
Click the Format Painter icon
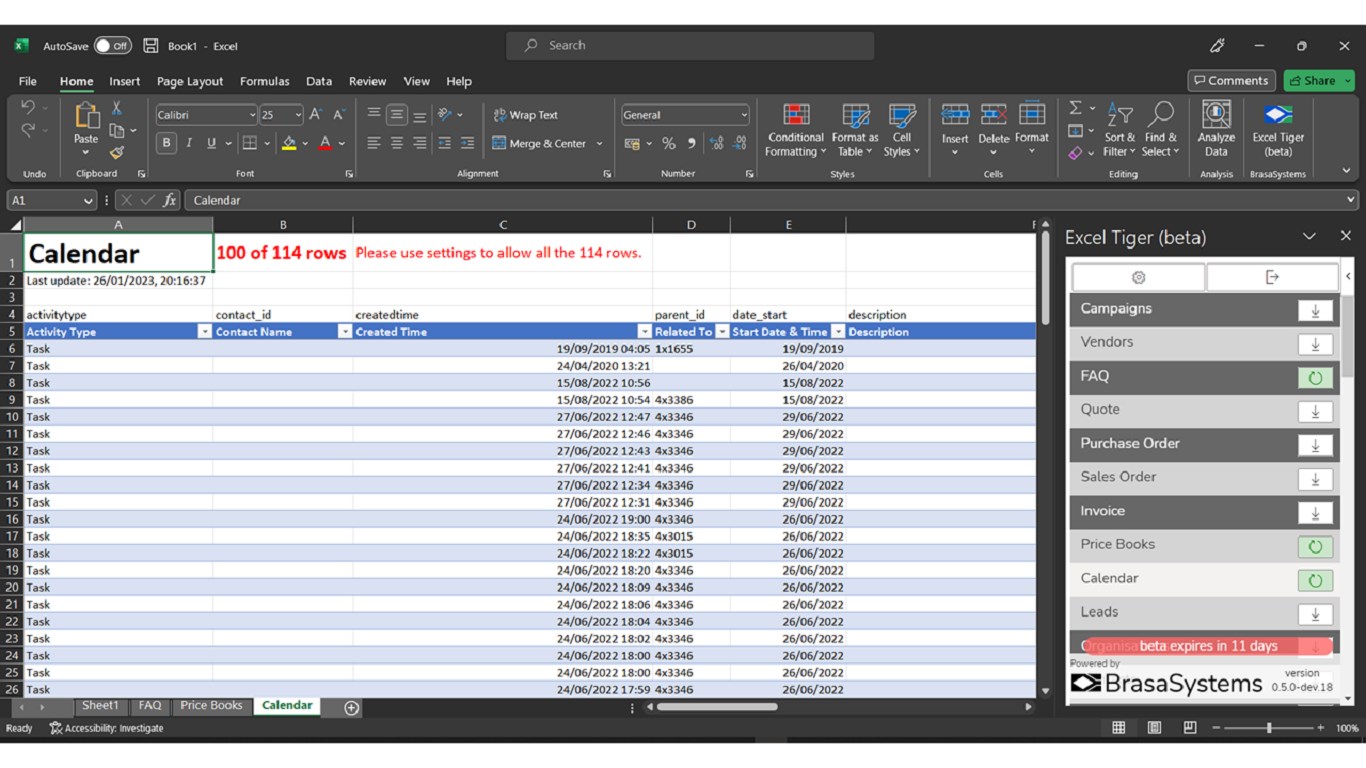(117, 153)
